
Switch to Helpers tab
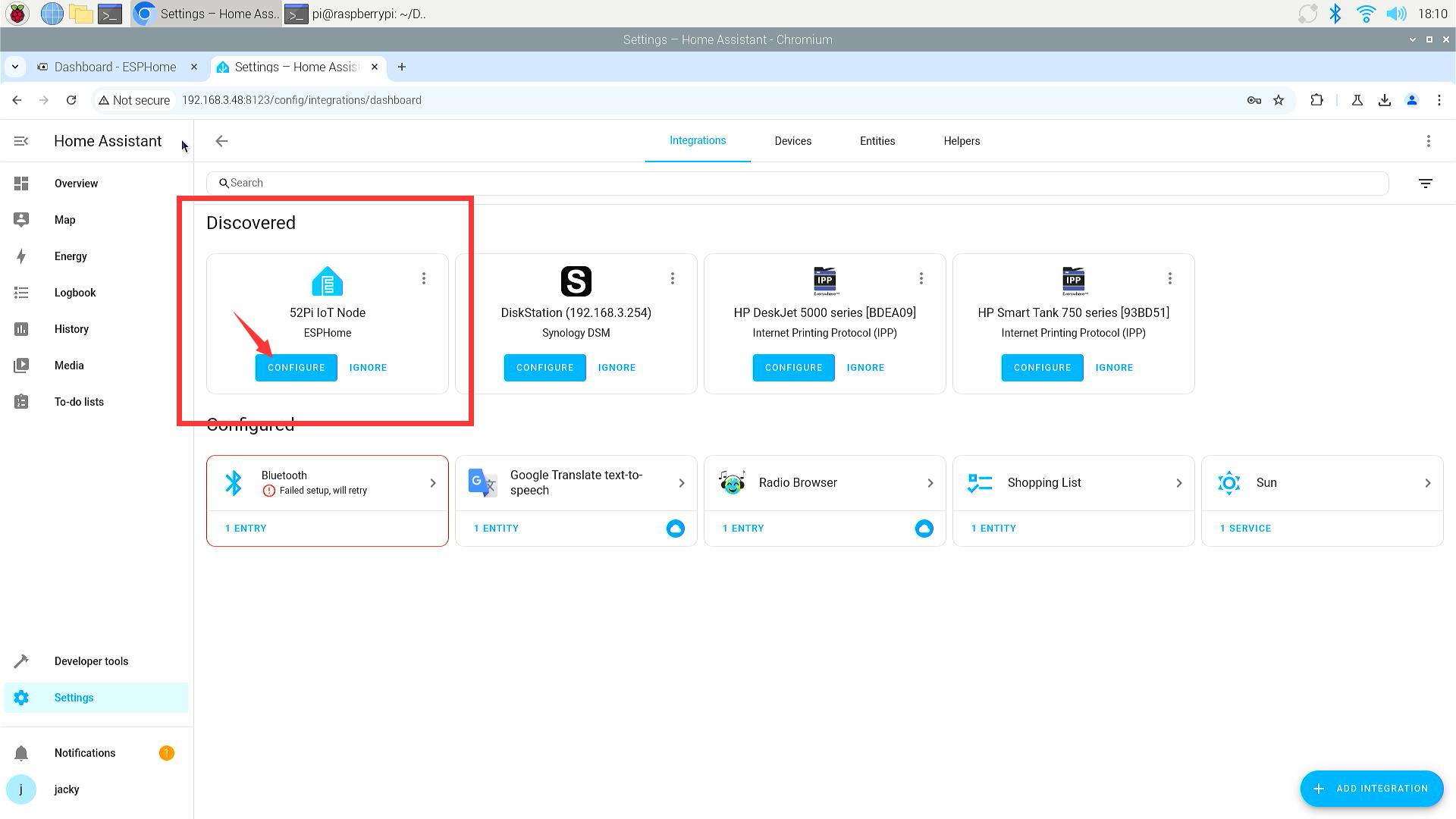click(962, 141)
